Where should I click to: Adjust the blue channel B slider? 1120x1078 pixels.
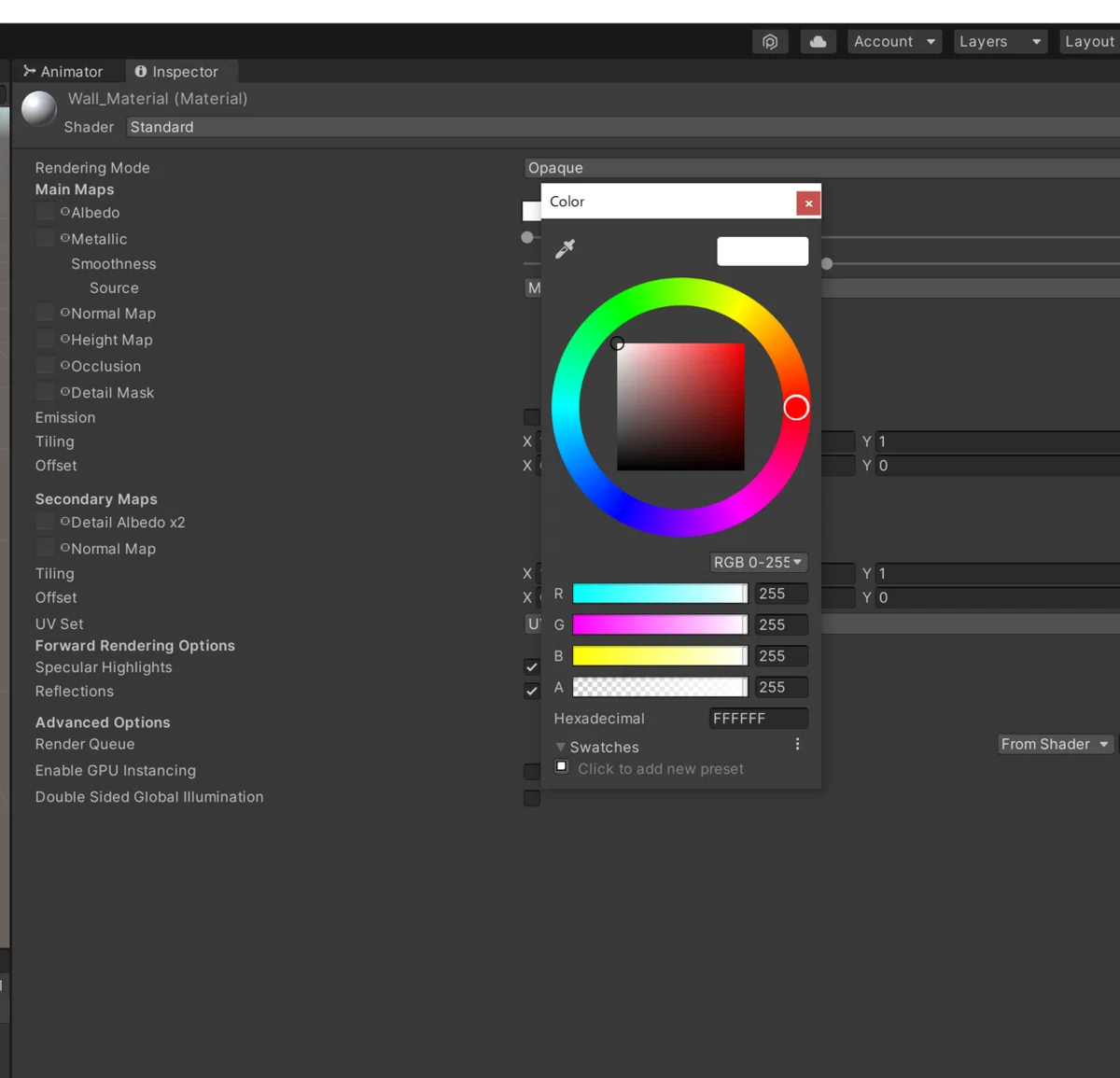[x=660, y=656]
